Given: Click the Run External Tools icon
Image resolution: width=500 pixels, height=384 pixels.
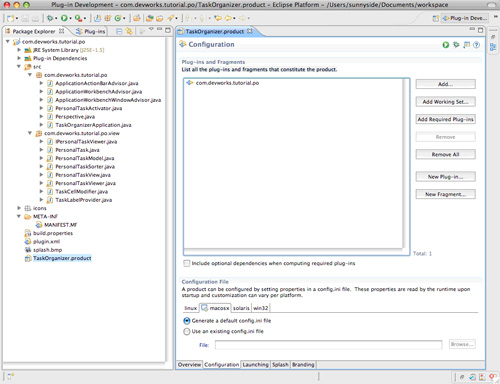Looking at the screenshot, I should (78, 18).
